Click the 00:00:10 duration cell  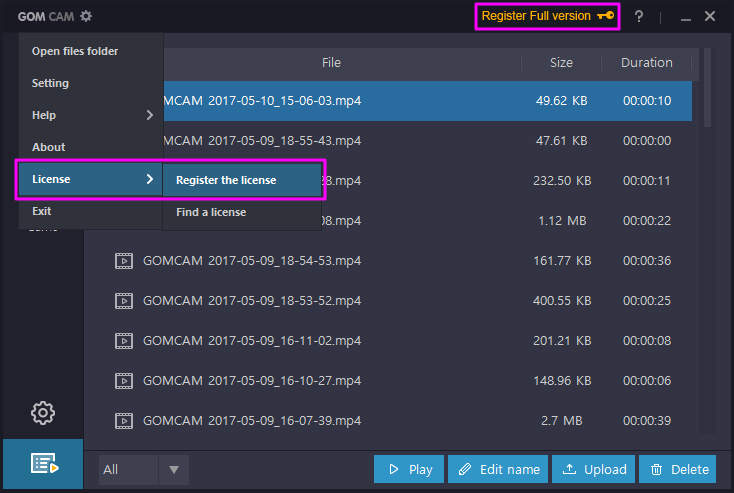[647, 101]
